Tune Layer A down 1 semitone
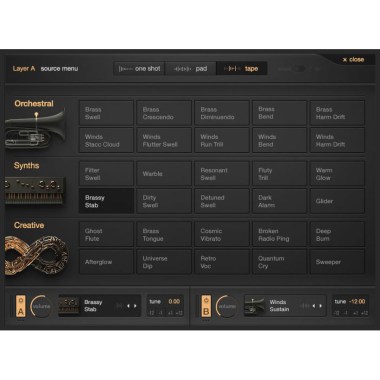380x380 pixels. coord(160,313)
